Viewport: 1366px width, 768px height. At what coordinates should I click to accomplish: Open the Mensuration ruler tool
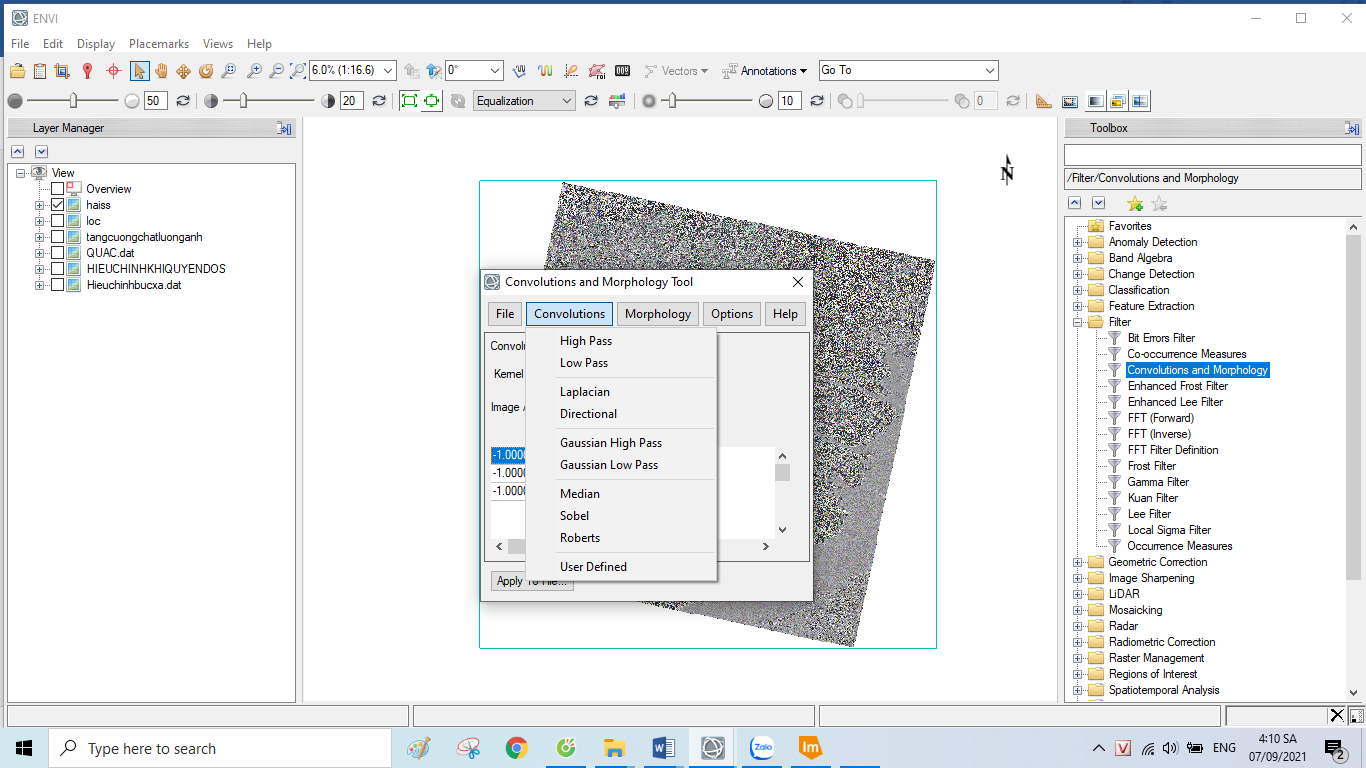click(x=1044, y=101)
